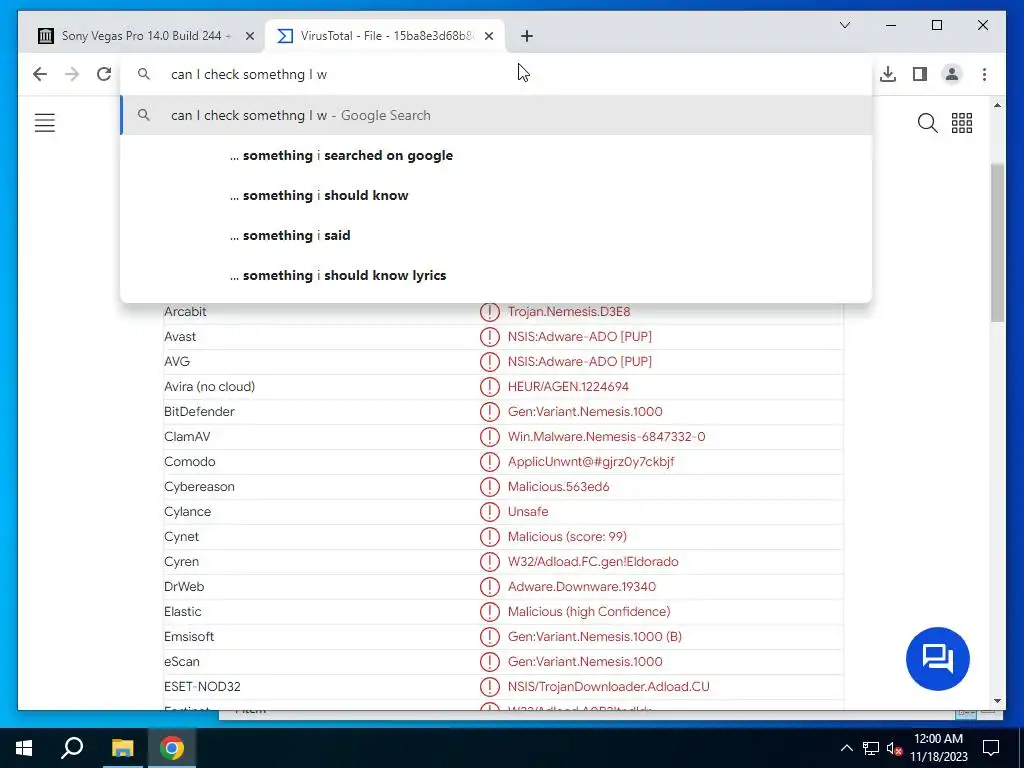
Task: Select 'Trojan.Nemesis.D3E8' detection text
Action: coord(569,312)
